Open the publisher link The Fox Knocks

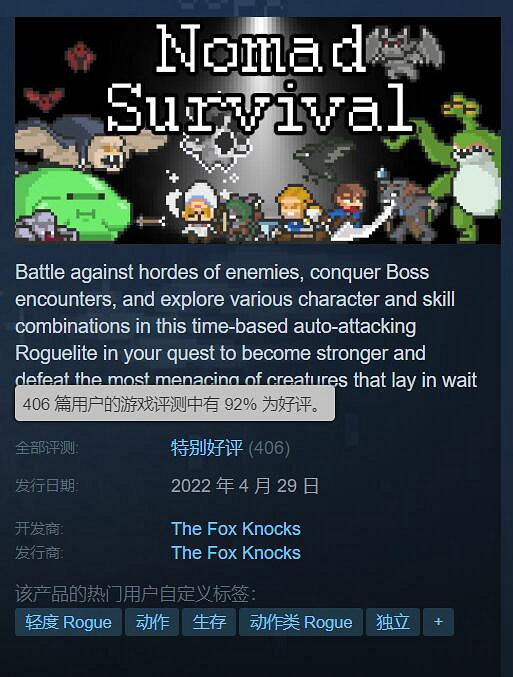click(x=236, y=553)
